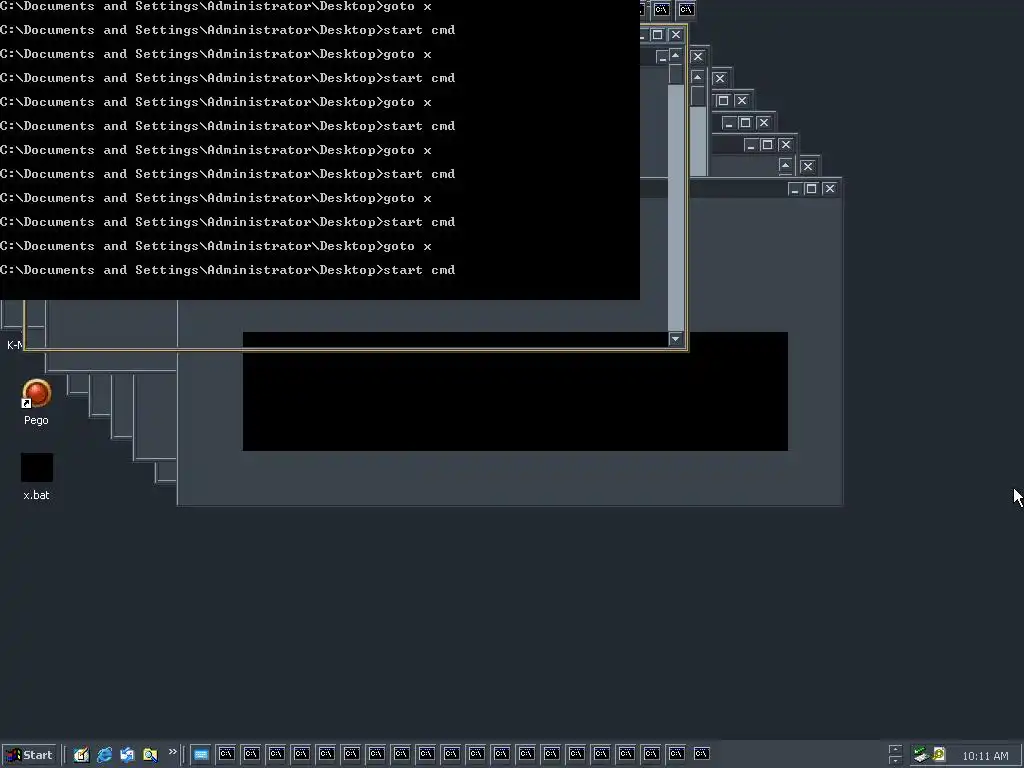This screenshot has width=1024, height=768.
Task: Switch to the first cmd taskbar button after the blue one
Action: click(226, 754)
